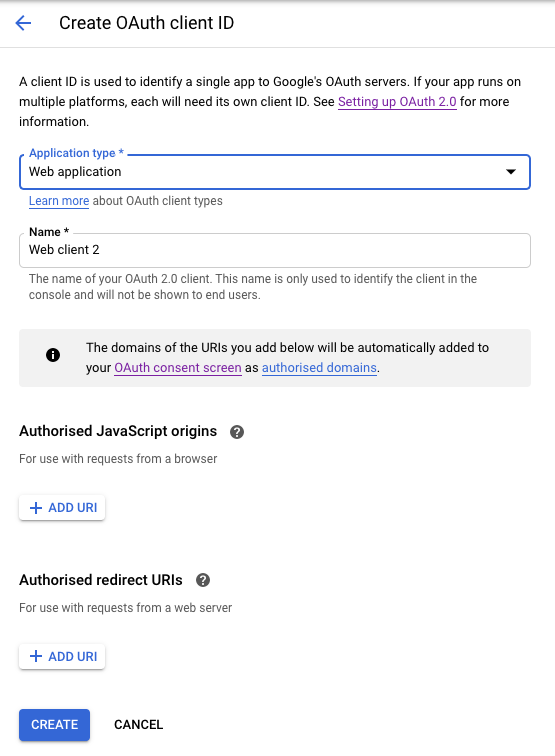Add a URI for JavaScript origins
This screenshot has height=756, width=555.
62,508
